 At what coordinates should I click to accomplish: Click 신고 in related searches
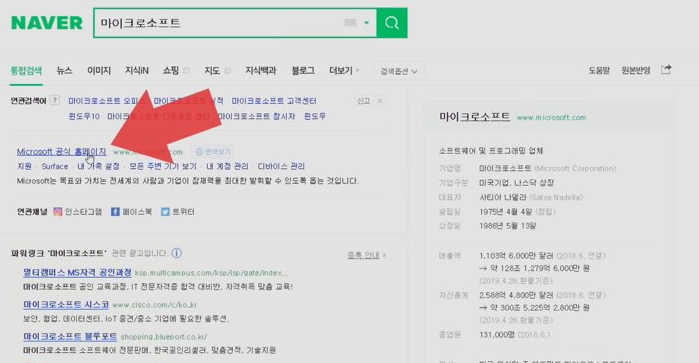coord(363,101)
